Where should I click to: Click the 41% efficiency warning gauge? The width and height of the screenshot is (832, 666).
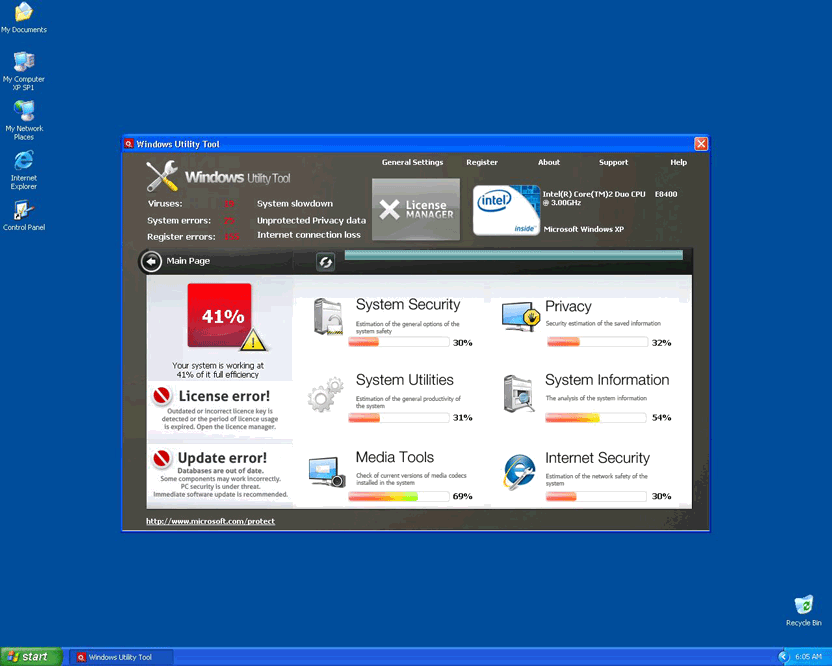pyautogui.click(x=219, y=316)
